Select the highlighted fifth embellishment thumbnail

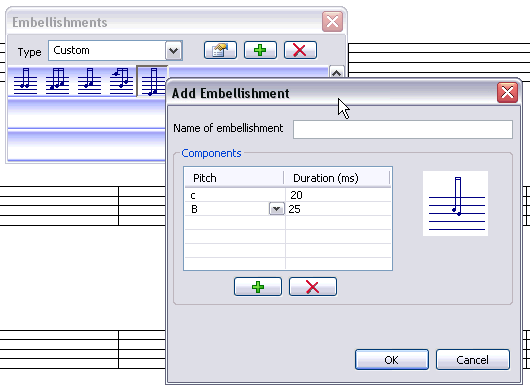tap(151, 81)
